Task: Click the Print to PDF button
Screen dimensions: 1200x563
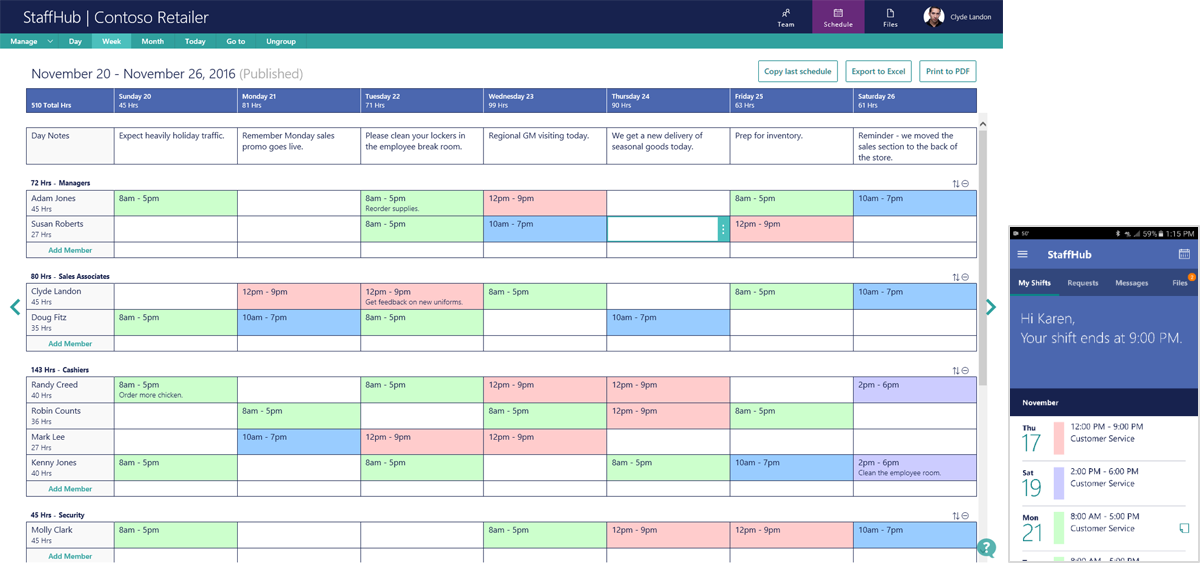Action: (947, 71)
